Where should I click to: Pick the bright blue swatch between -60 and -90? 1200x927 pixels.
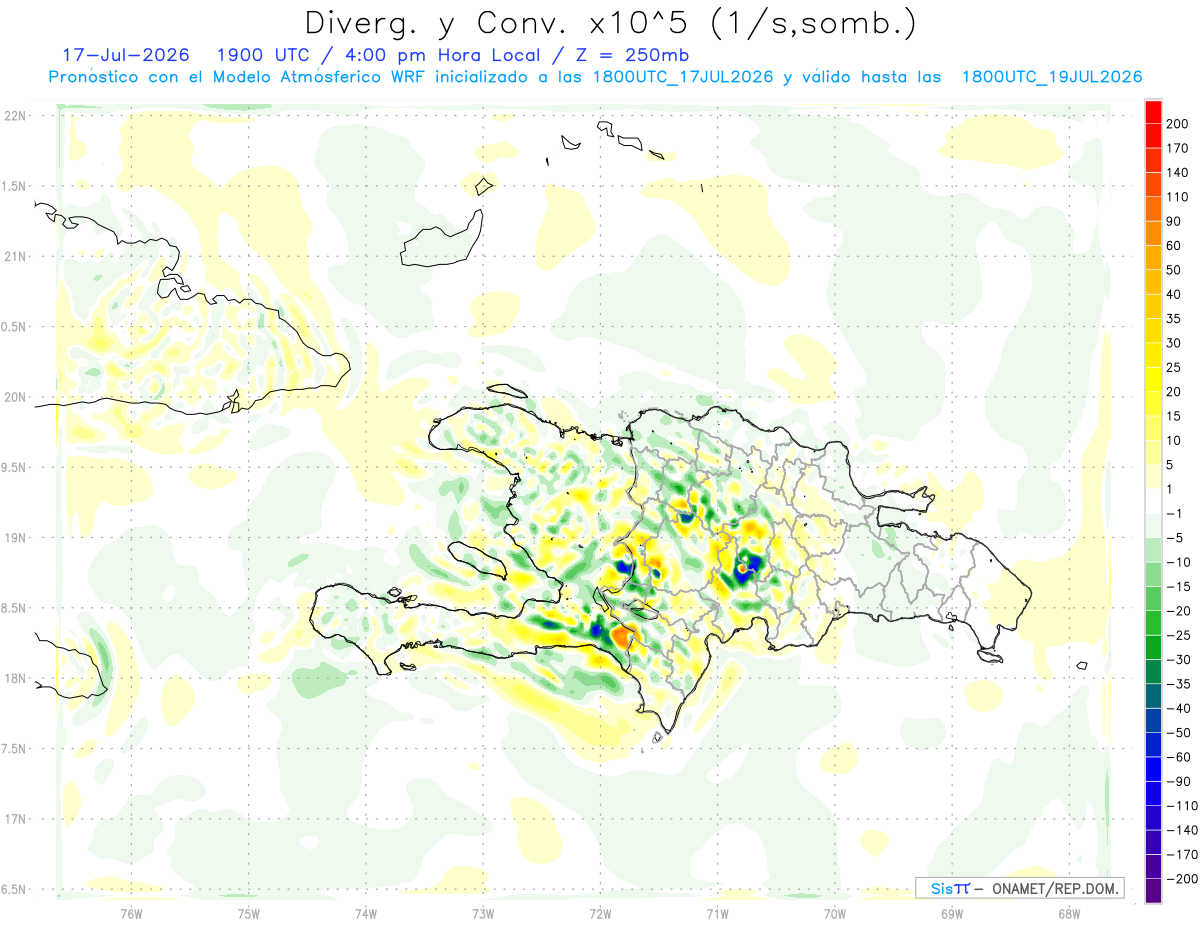click(1153, 769)
